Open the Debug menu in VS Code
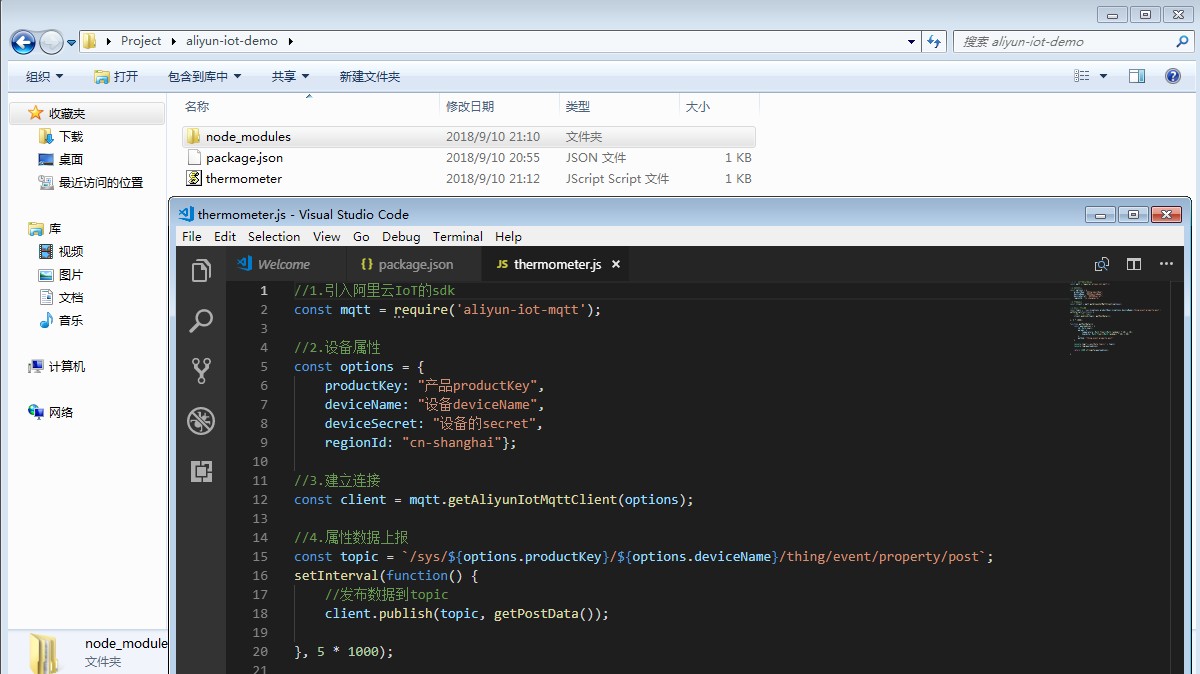Screen dimensions: 1200x674 point(401,237)
